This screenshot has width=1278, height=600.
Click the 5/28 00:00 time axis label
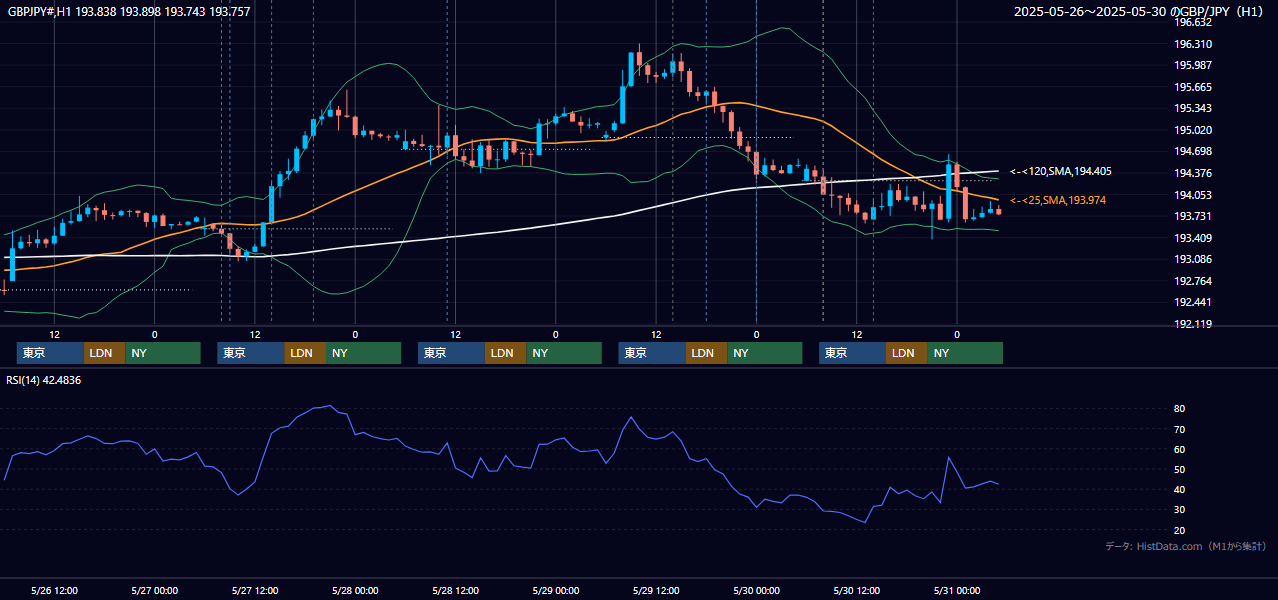(x=355, y=591)
